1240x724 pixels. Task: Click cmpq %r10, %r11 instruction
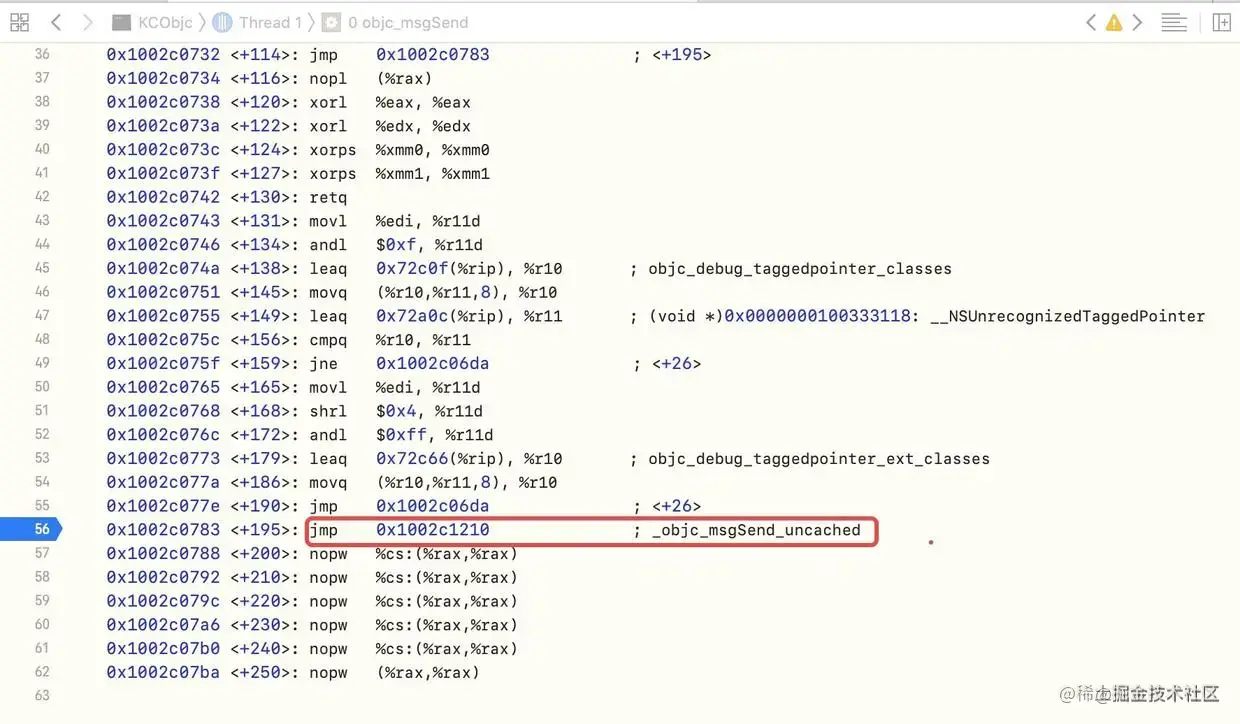coord(390,340)
